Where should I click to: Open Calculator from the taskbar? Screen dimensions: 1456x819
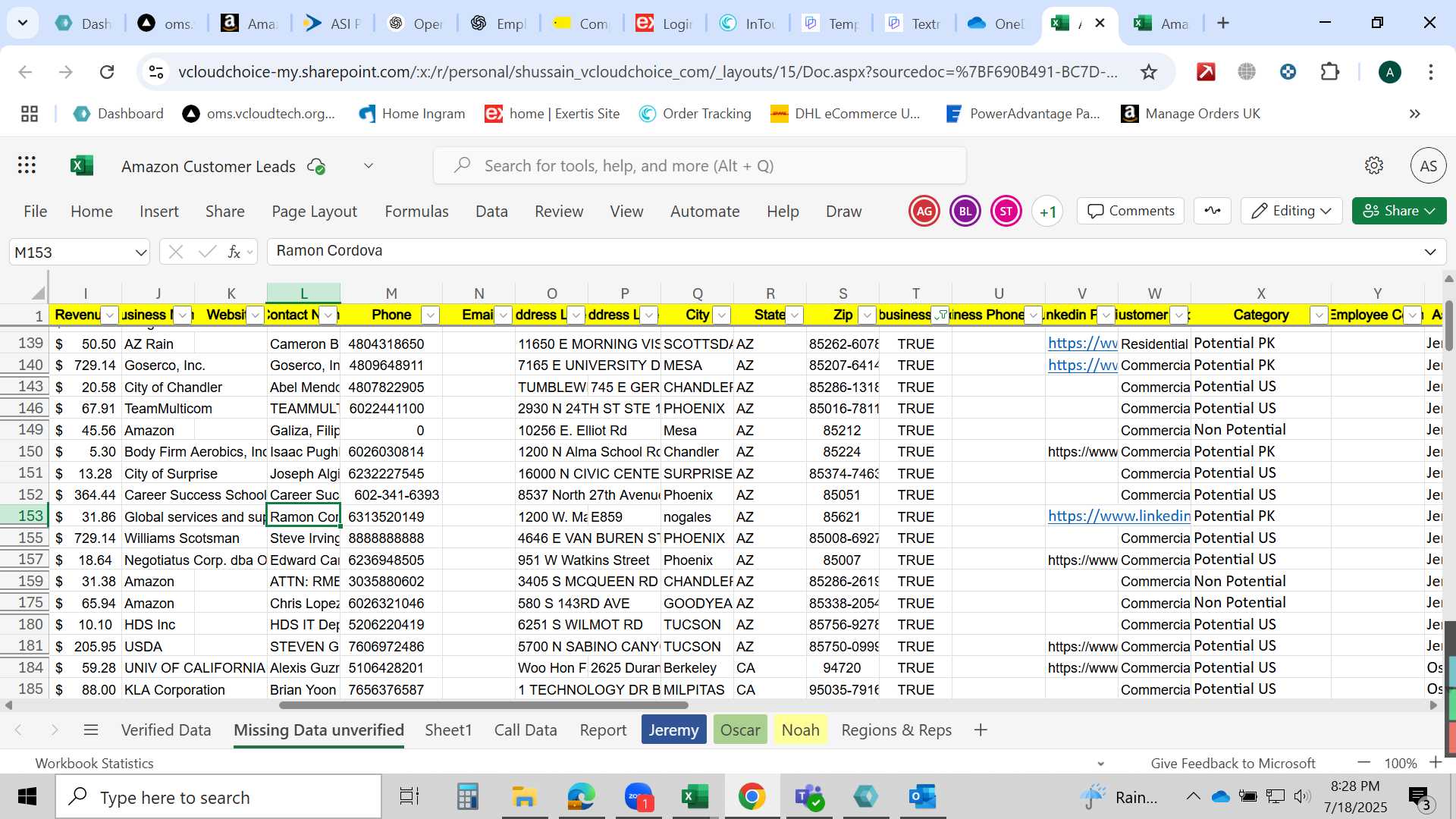tap(467, 797)
